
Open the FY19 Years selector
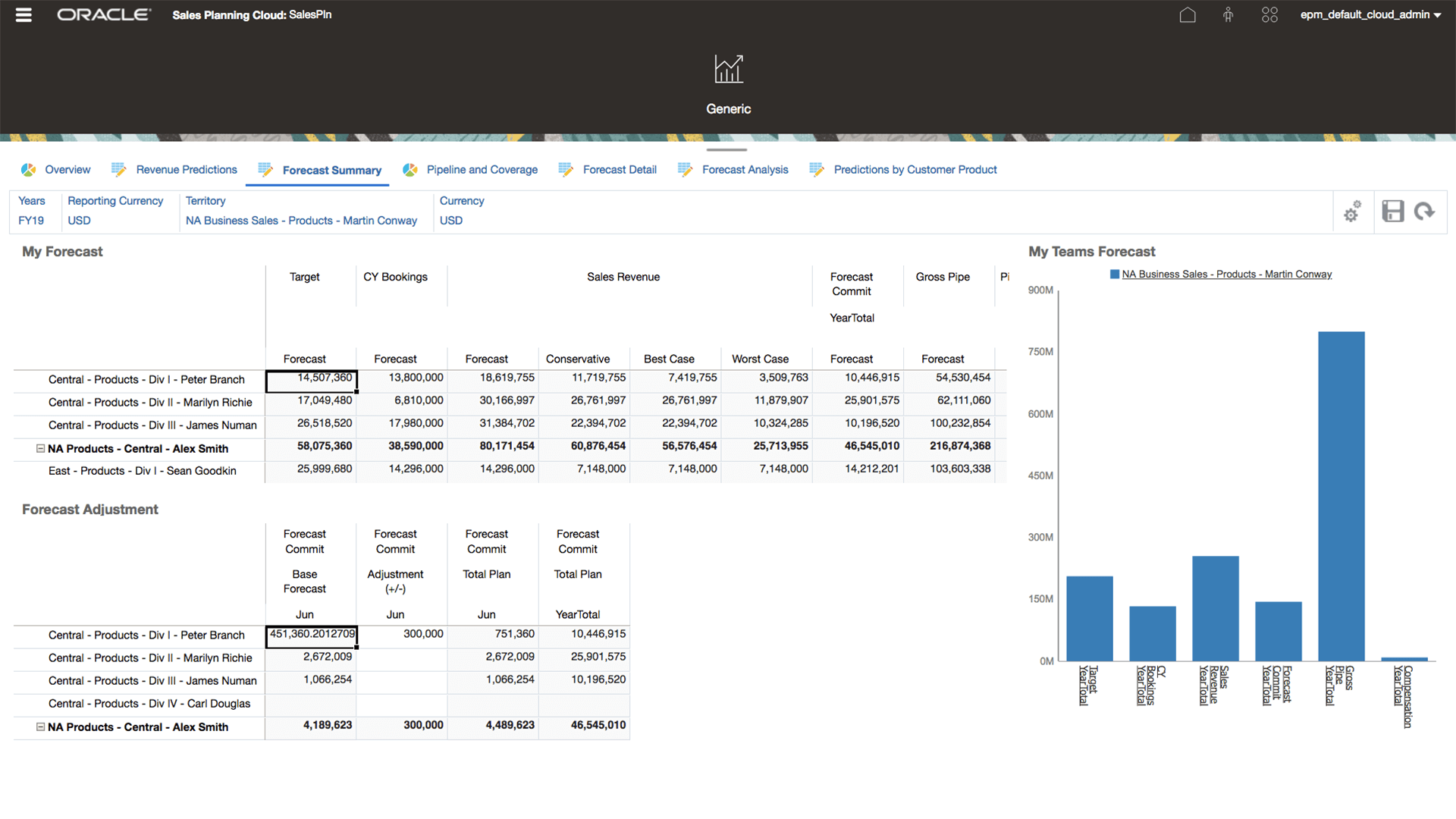(31, 220)
